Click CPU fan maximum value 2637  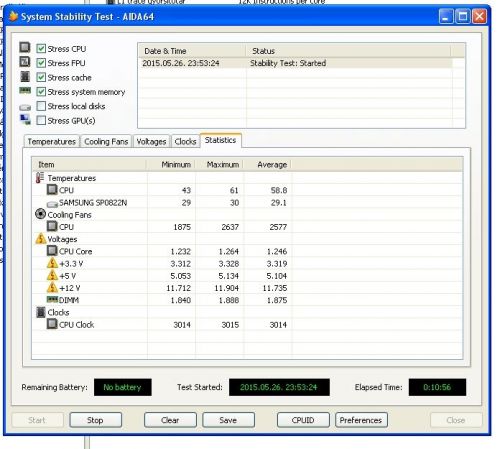coord(230,227)
